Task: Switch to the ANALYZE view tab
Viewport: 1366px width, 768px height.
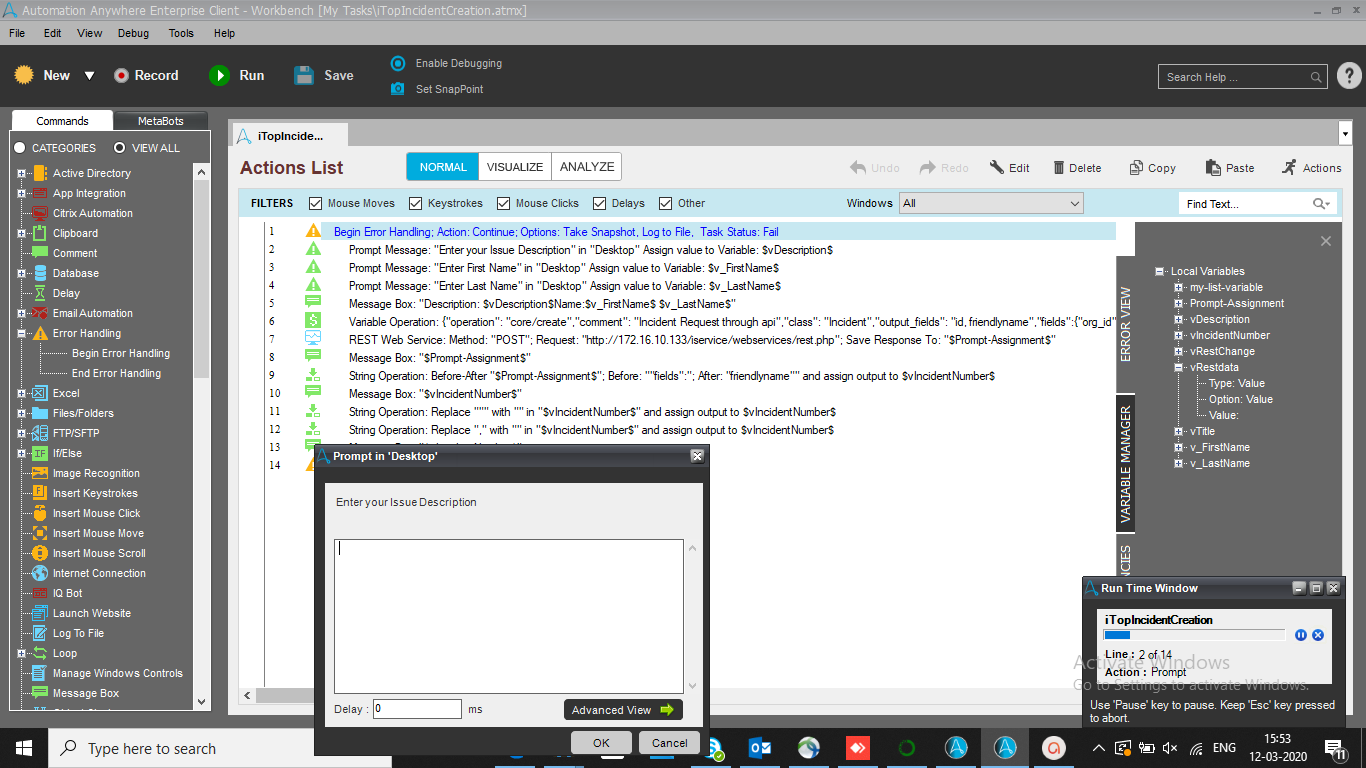Action: [x=587, y=167]
